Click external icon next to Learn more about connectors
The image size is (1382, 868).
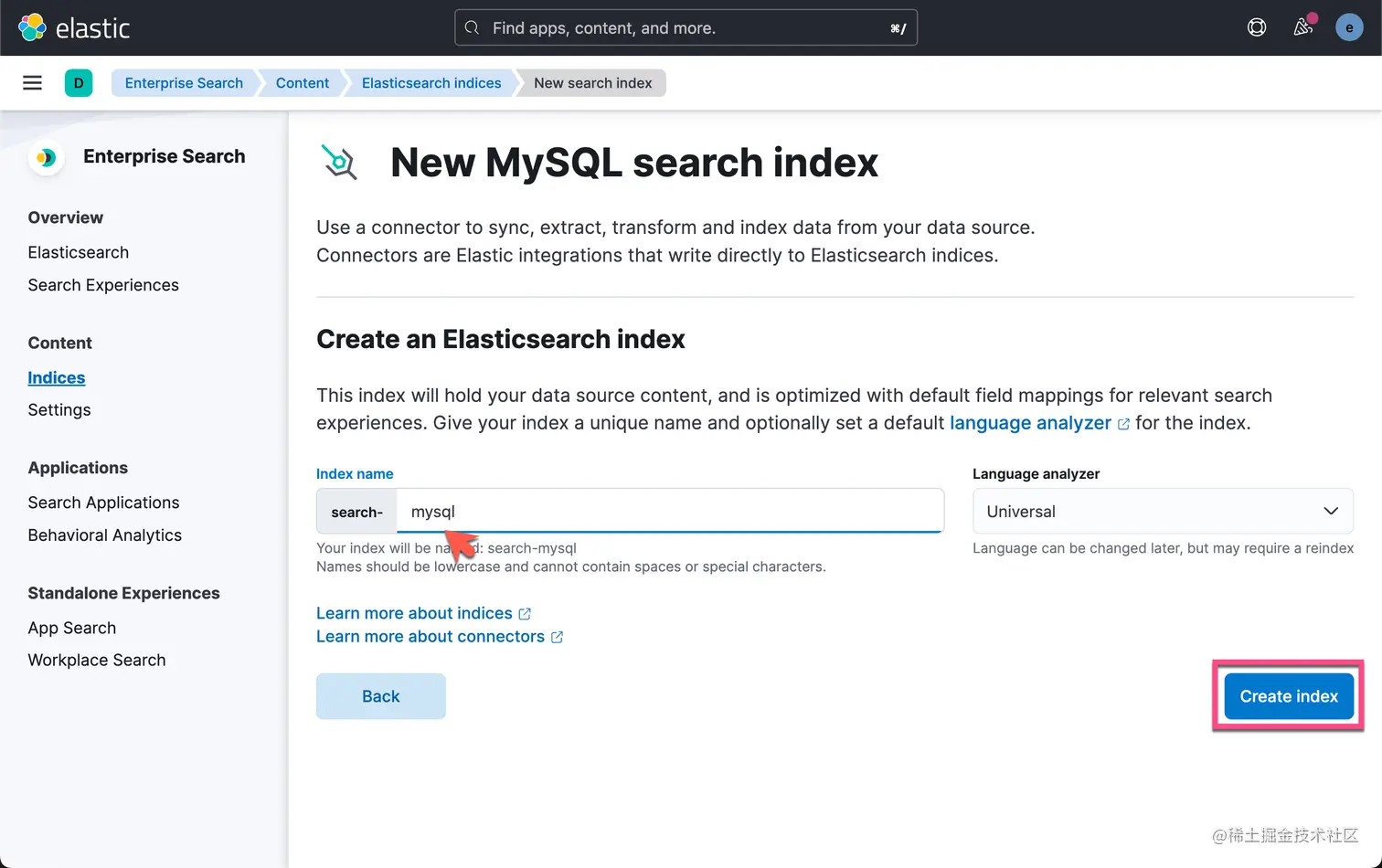click(557, 637)
